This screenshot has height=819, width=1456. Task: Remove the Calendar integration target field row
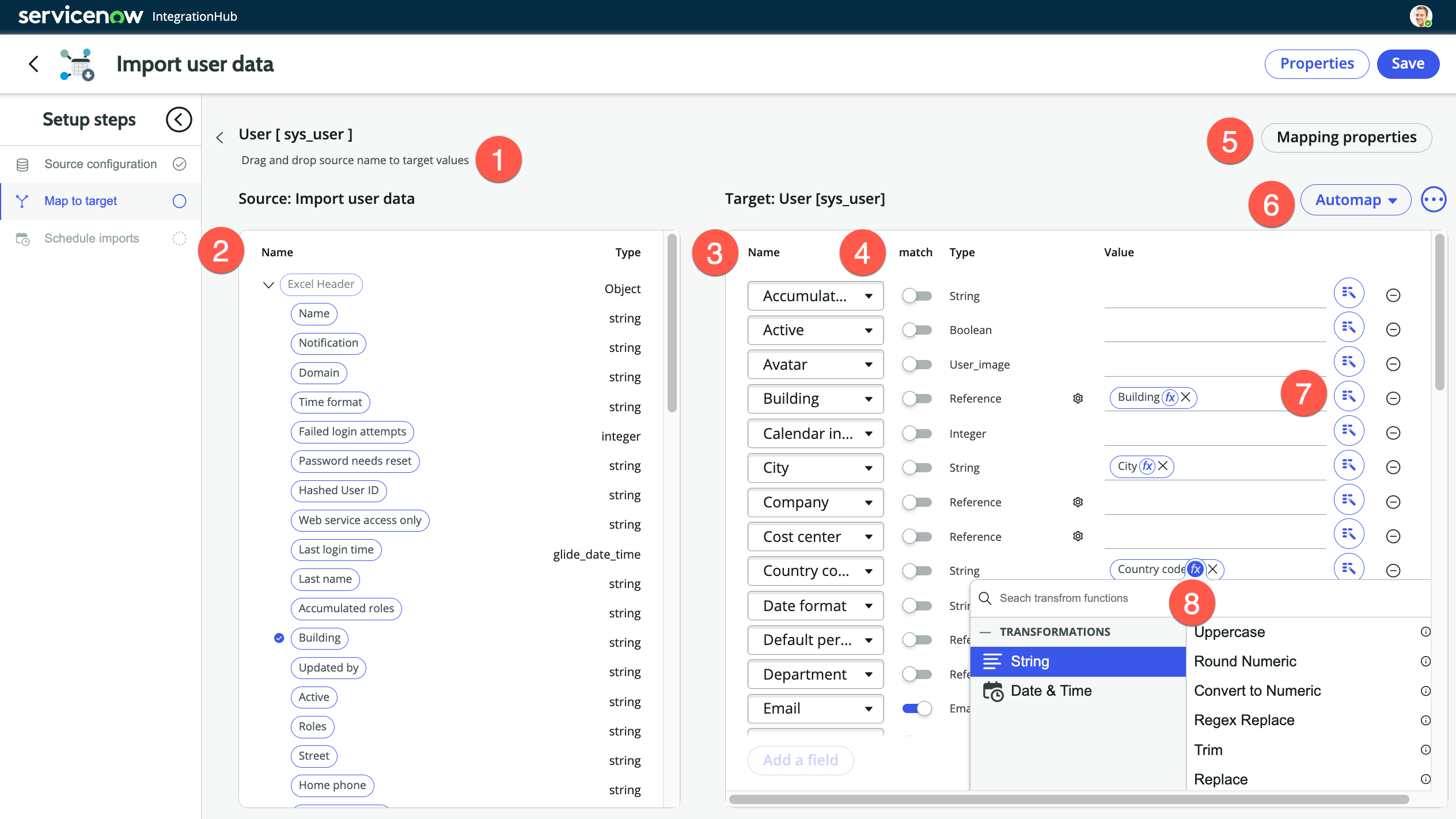[x=1393, y=433]
